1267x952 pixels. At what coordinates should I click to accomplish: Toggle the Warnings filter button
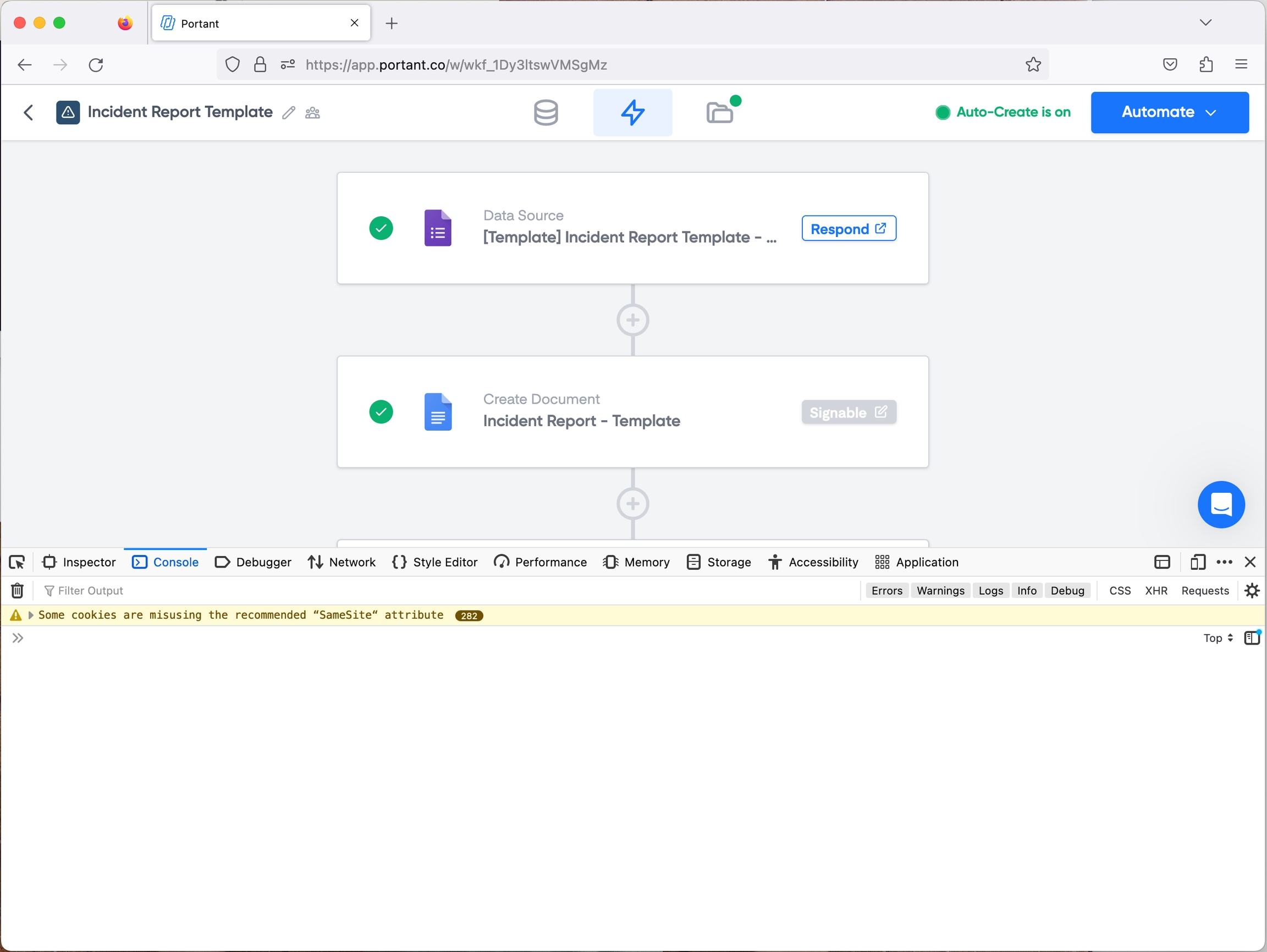click(940, 591)
